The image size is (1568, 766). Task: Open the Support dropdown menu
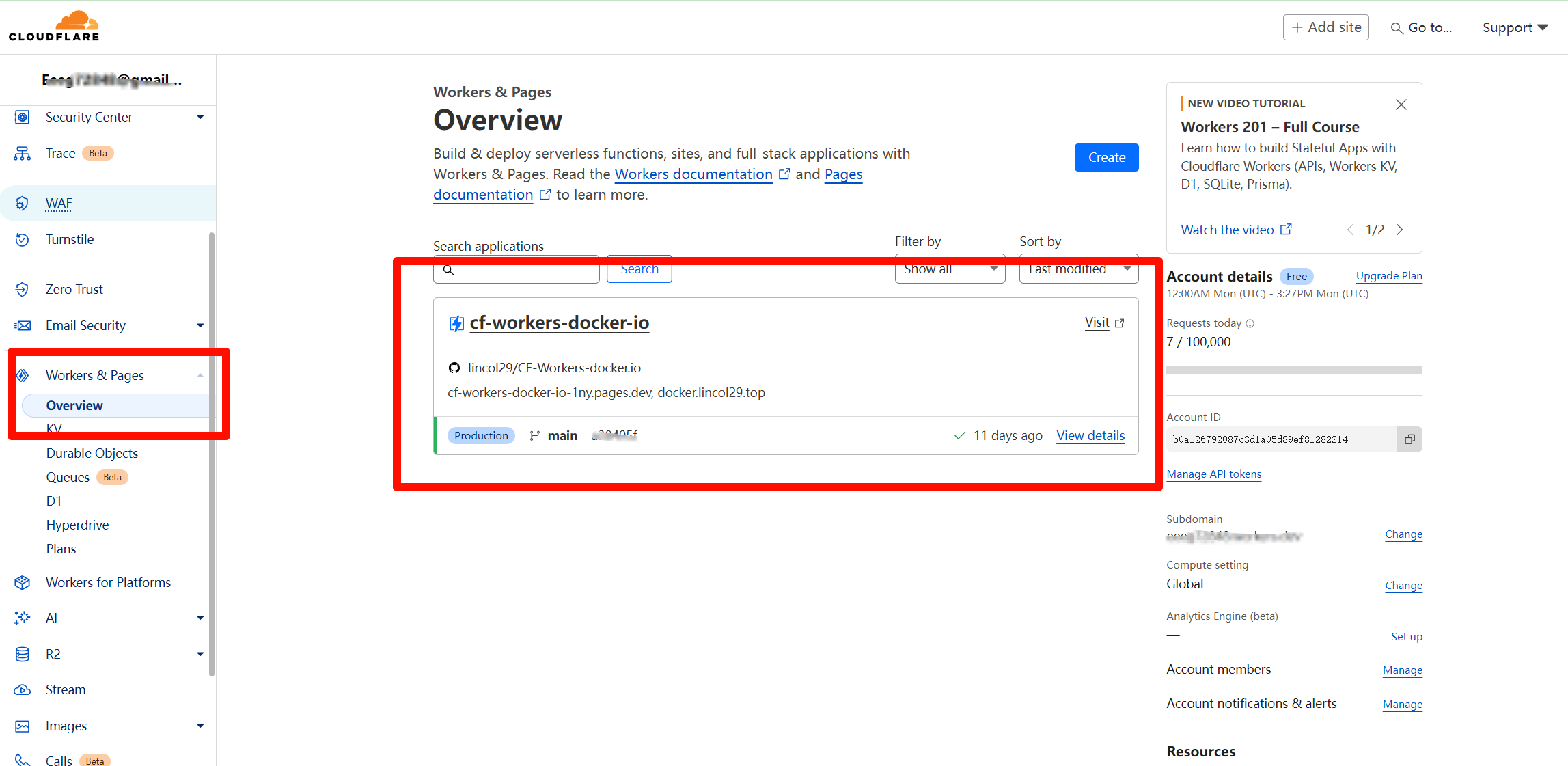click(x=1514, y=27)
